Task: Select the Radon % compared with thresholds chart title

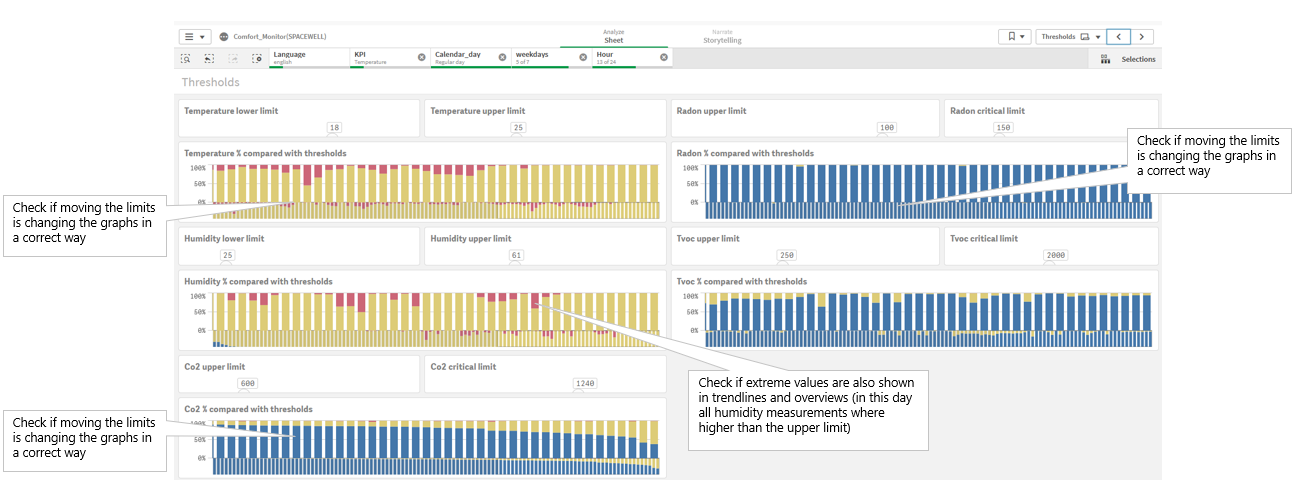Action: [x=745, y=154]
